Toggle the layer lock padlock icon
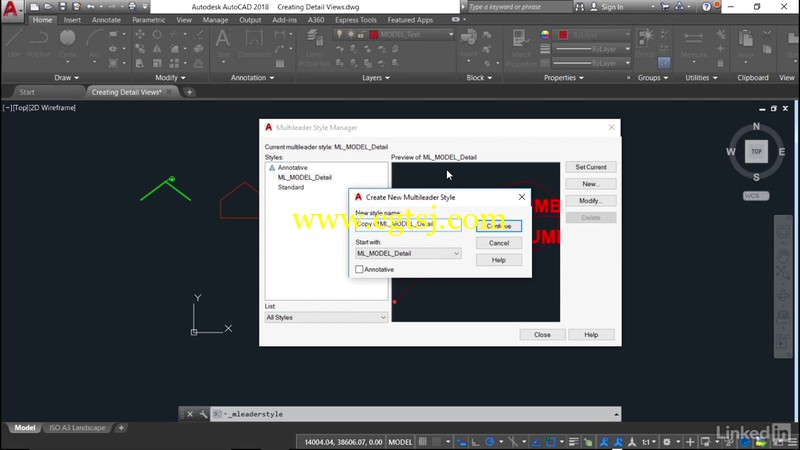 361,34
